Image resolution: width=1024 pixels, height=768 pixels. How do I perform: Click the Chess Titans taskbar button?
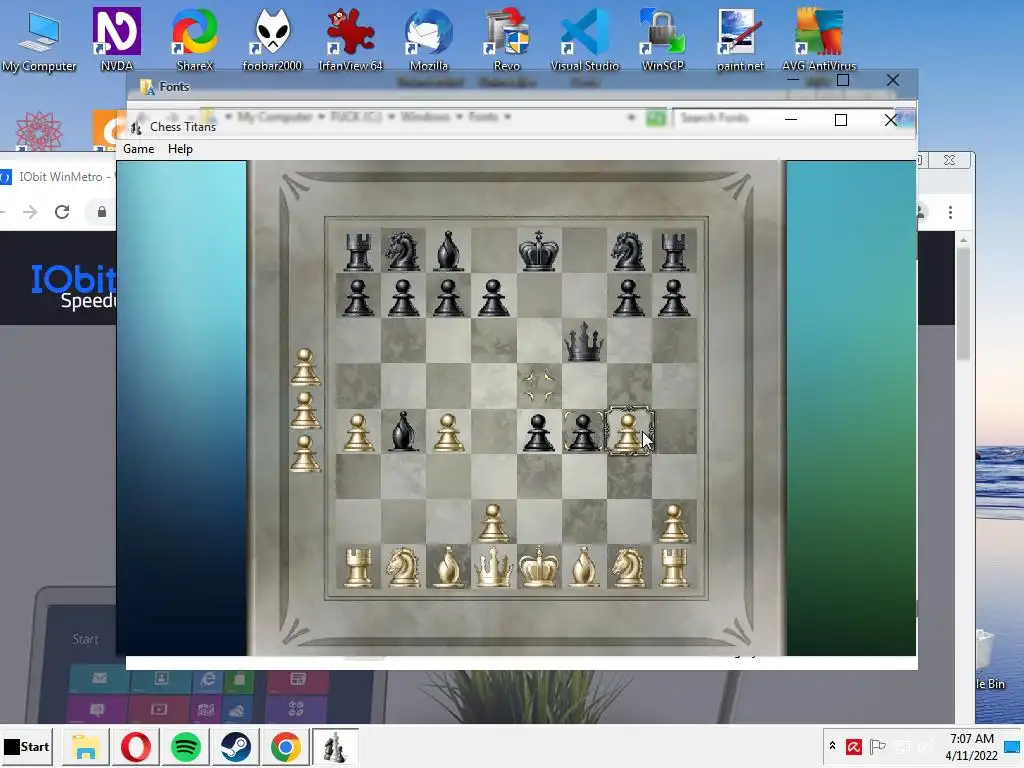(x=336, y=746)
